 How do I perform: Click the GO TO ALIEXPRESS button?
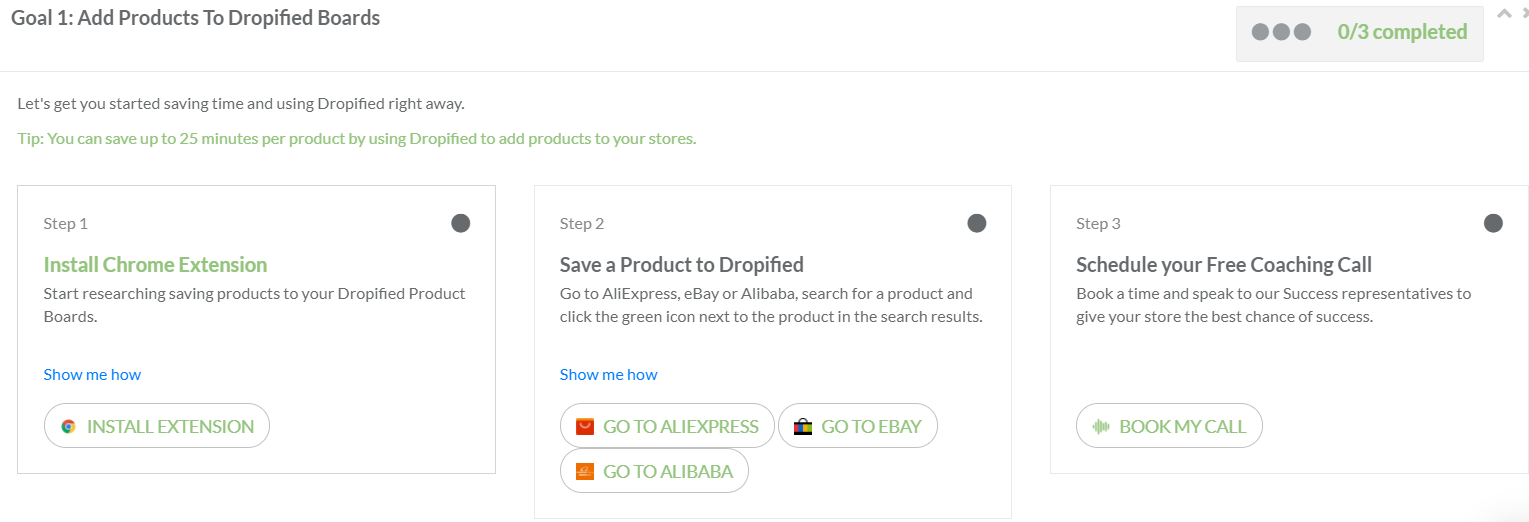(x=667, y=426)
